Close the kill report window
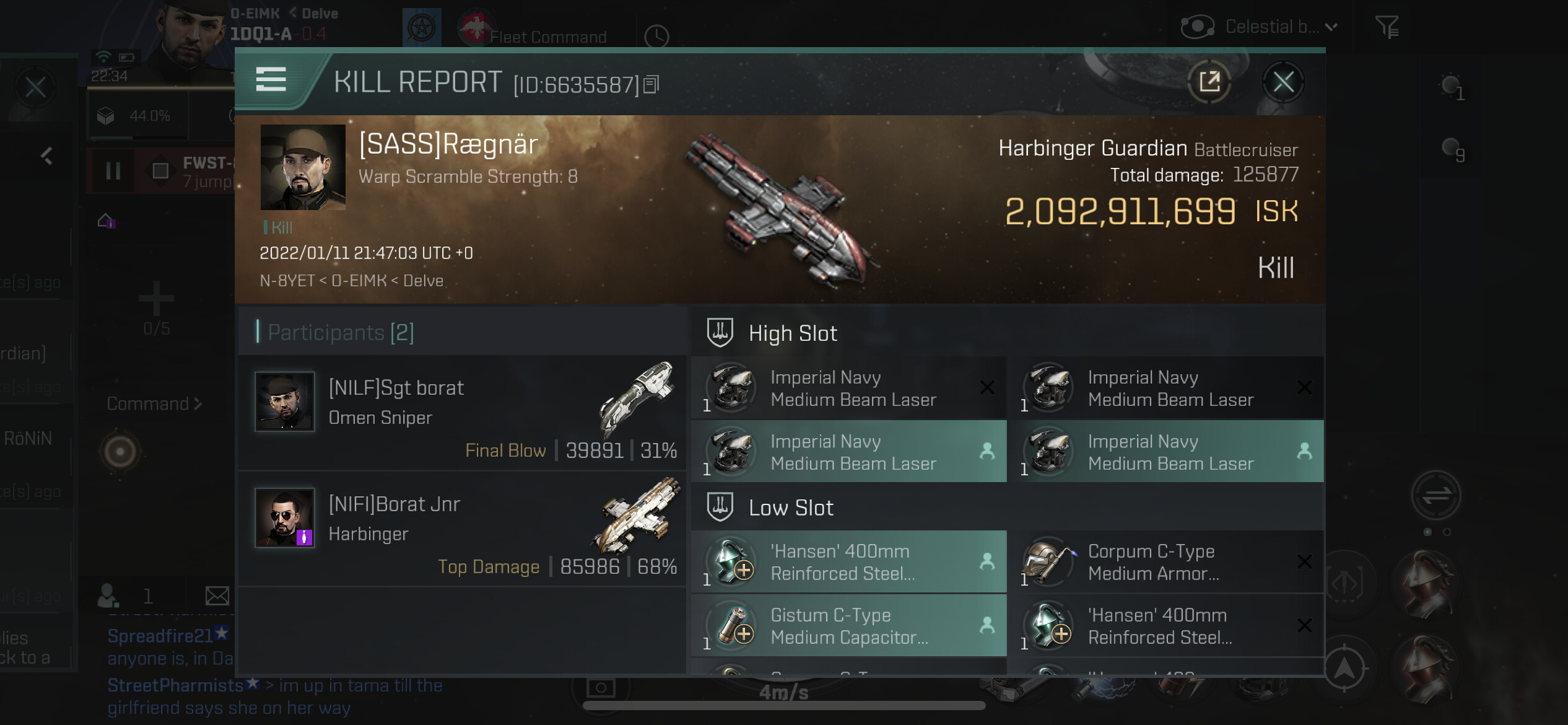1568x725 pixels. [1283, 81]
